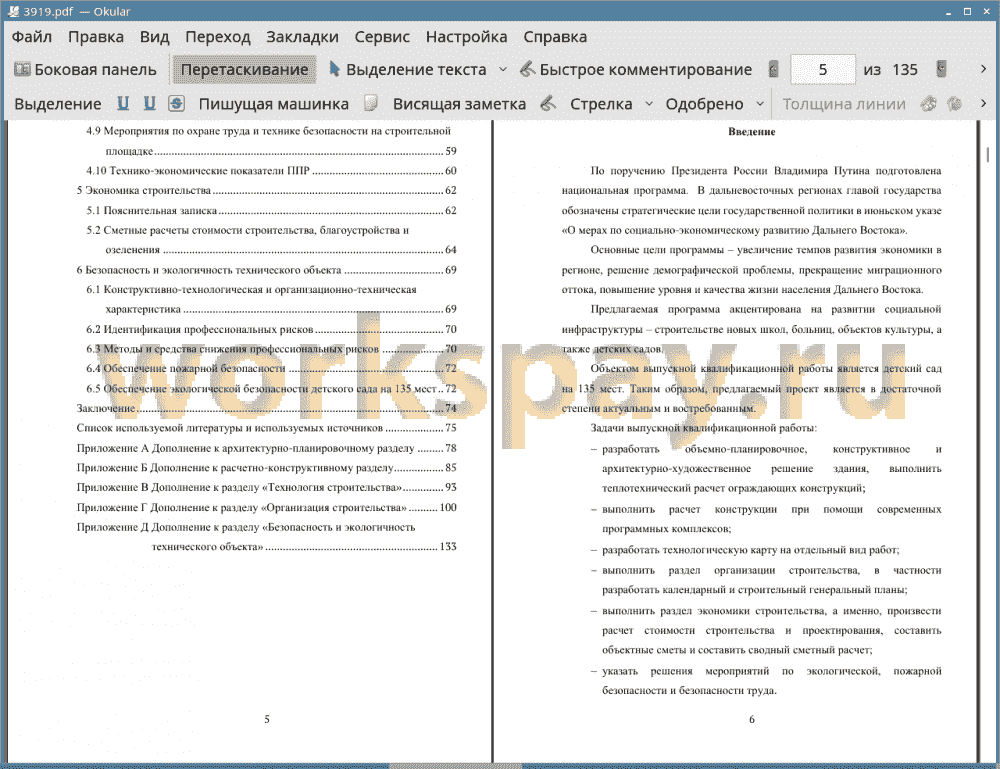
Task: Open the Настройка menu
Action: click(466, 37)
